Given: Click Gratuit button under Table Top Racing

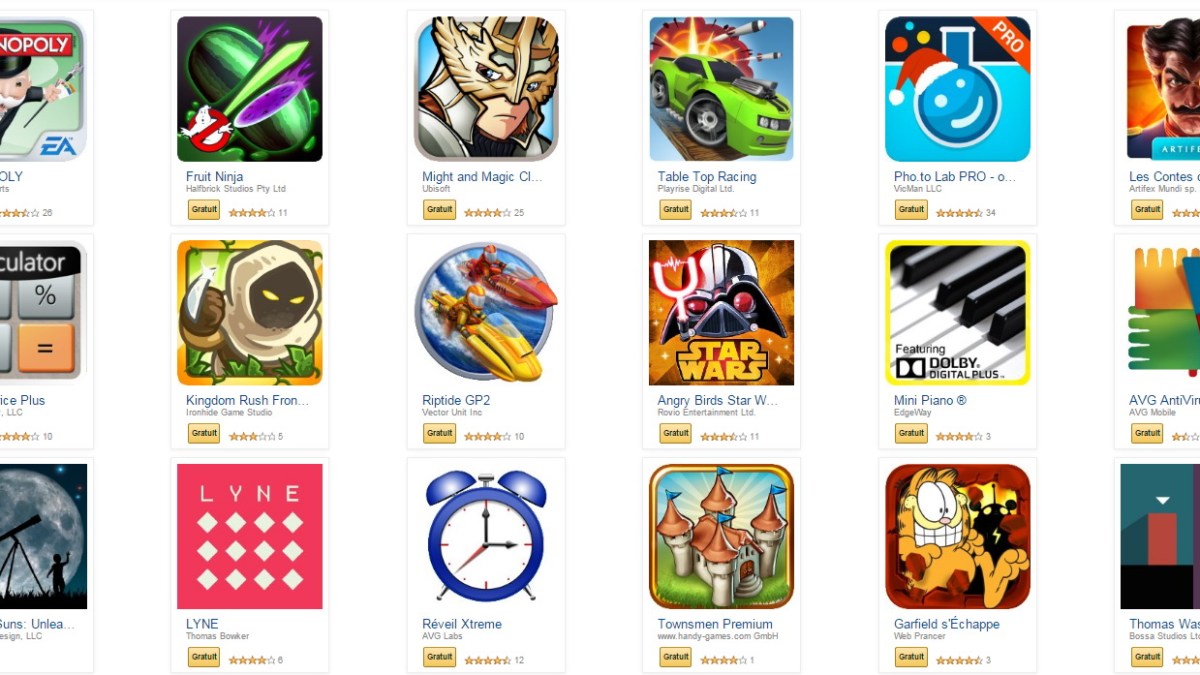Looking at the screenshot, I should point(676,210).
